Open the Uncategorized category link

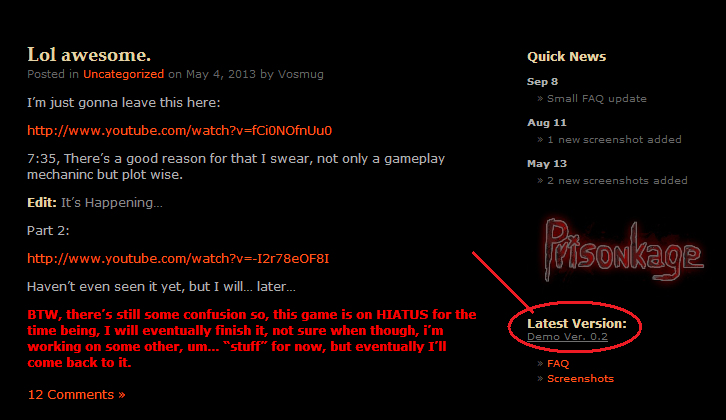point(123,74)
